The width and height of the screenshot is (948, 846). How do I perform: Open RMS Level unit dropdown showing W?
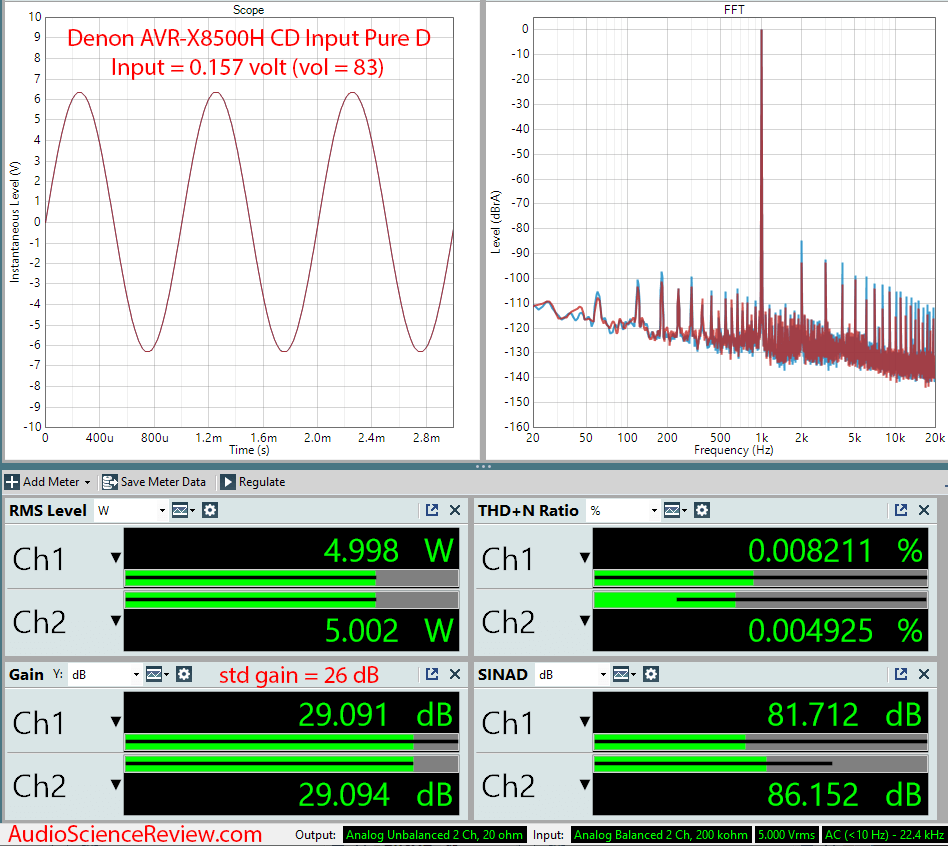coord(131,510)
